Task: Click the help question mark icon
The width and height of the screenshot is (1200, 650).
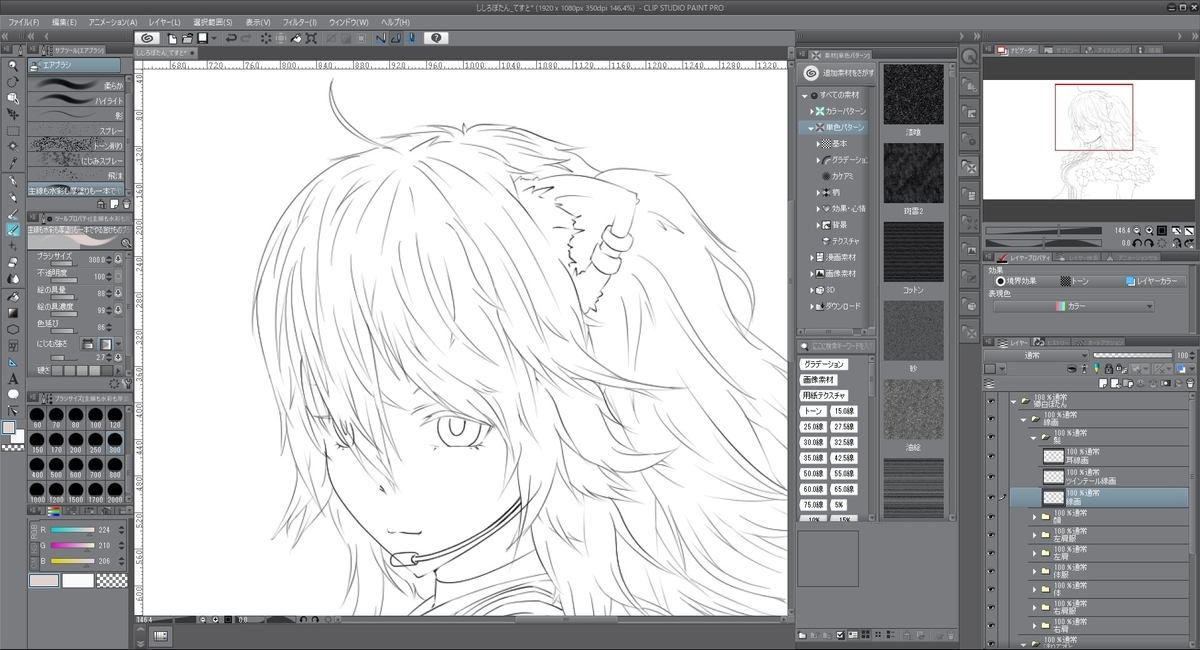Action: tap(436, 38)
